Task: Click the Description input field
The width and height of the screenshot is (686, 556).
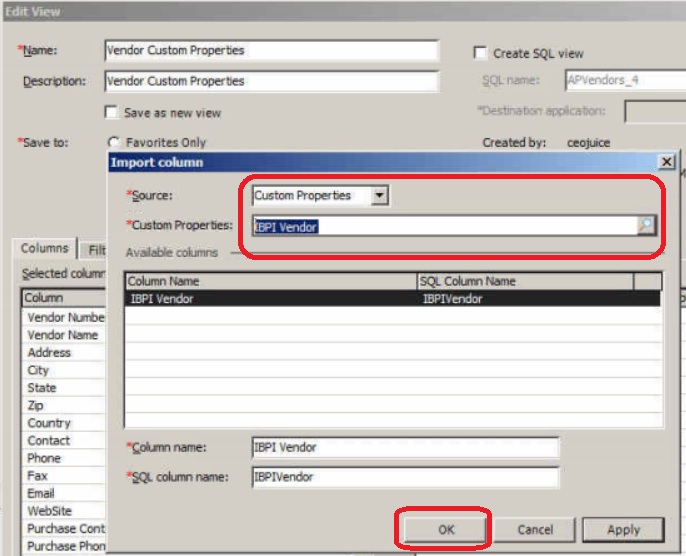Action: 272,81
